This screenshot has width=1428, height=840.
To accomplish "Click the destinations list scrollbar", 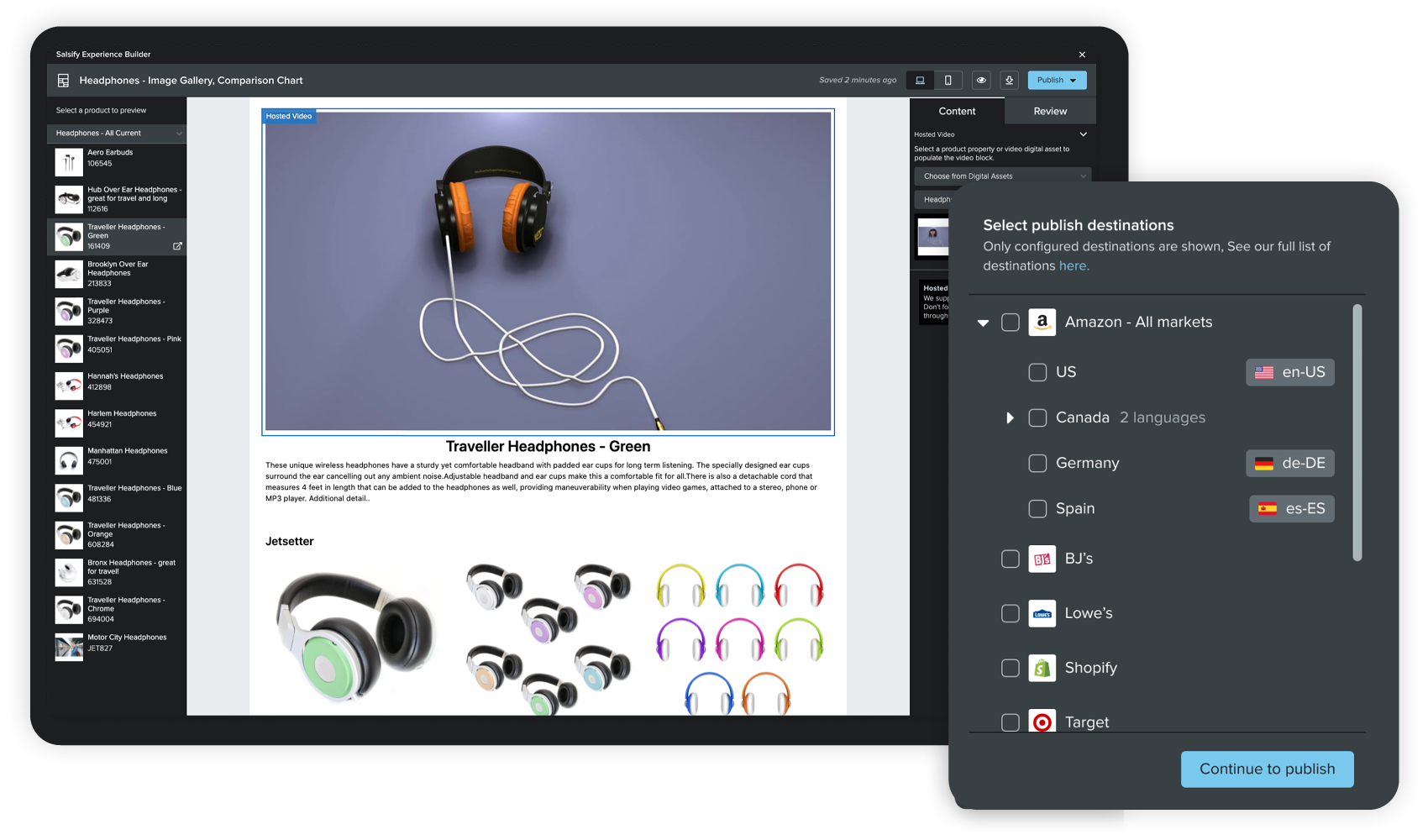I will click(1357, 433).
